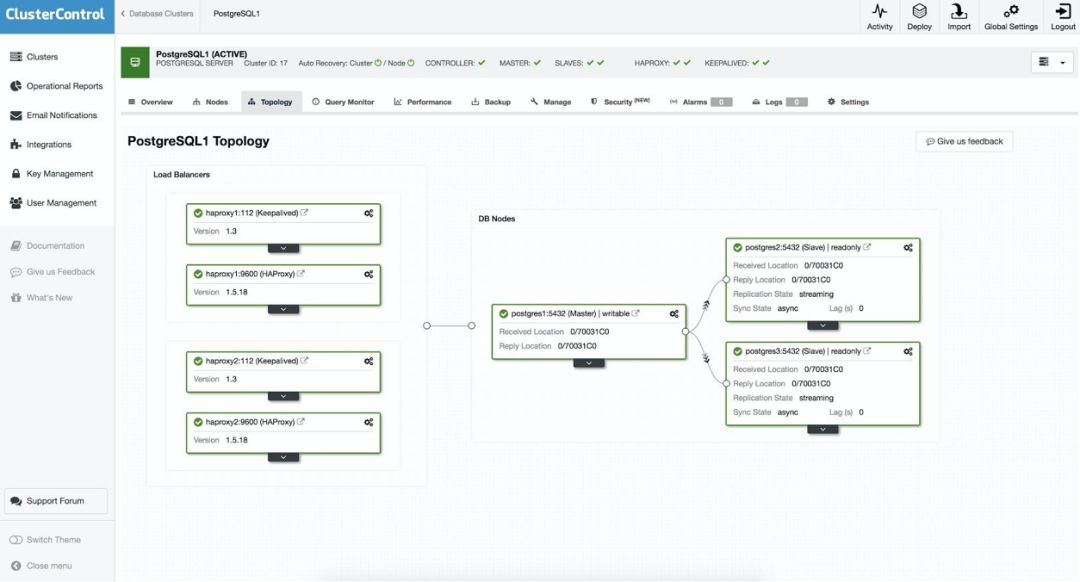Click the postgres2 Slave green status check

[738, 247]
